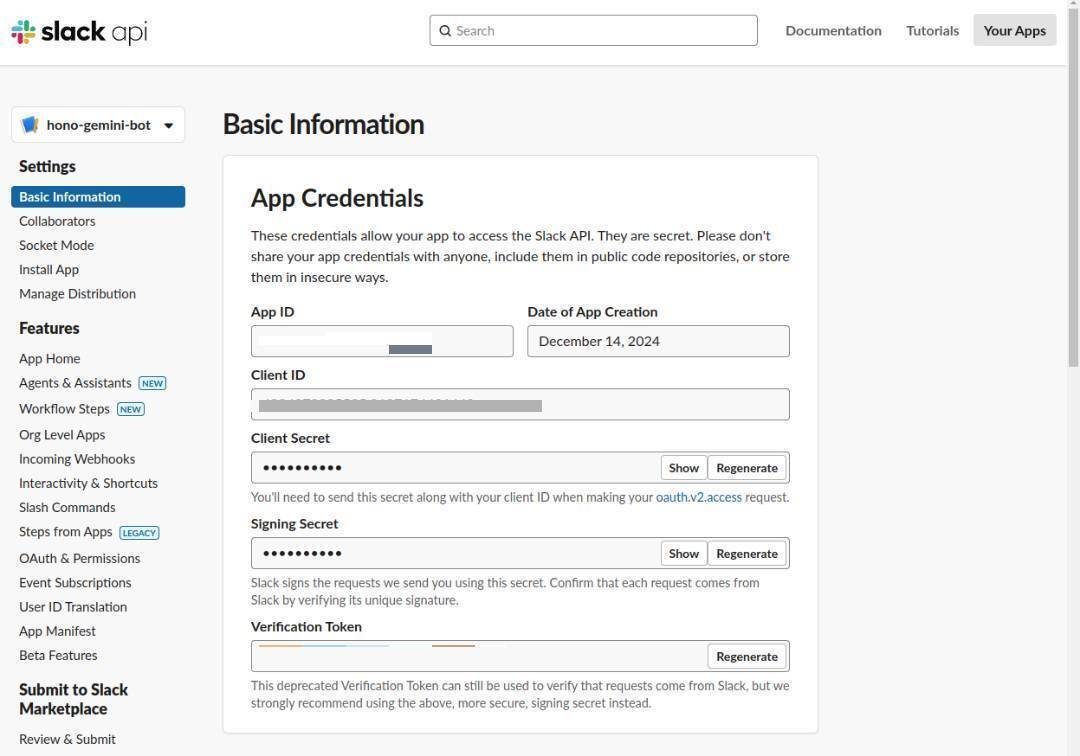Click the search magnifier icon
Screen dimensions: 1080x756
coord(445,31)
